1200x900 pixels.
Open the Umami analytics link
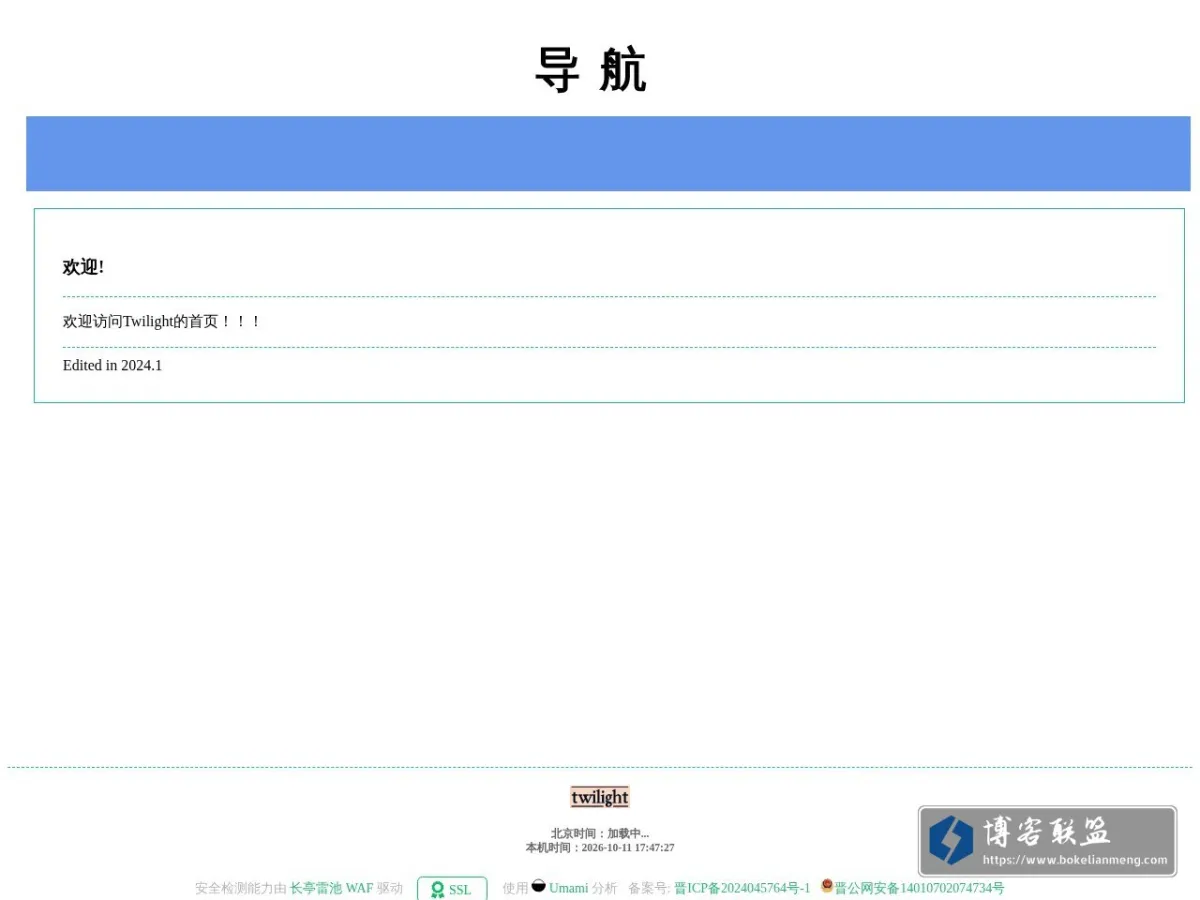click(568, 888)
